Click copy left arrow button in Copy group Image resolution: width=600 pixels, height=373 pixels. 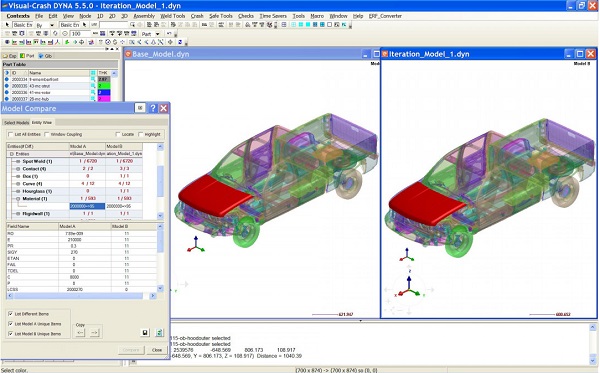click(x=80, y=332)
